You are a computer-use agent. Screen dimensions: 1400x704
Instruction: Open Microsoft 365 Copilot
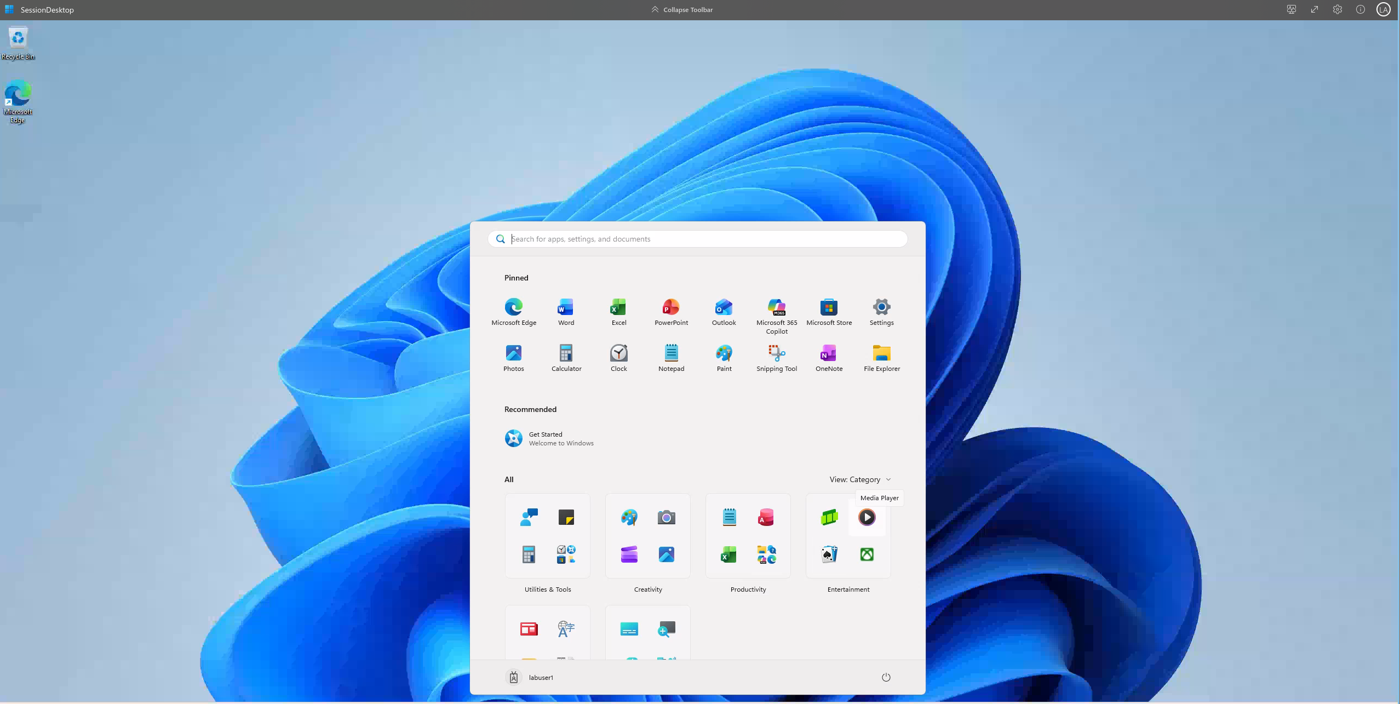[777, 315]
